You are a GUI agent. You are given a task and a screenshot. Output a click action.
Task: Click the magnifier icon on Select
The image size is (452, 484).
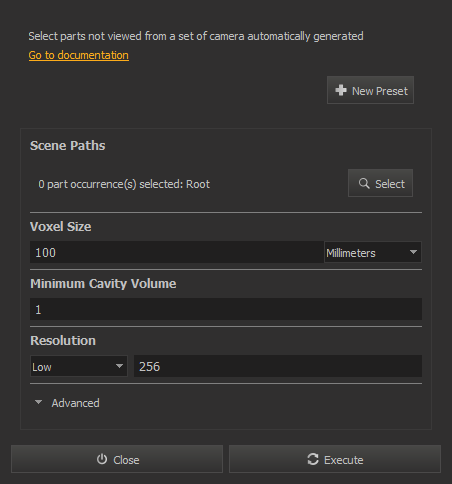364,183
